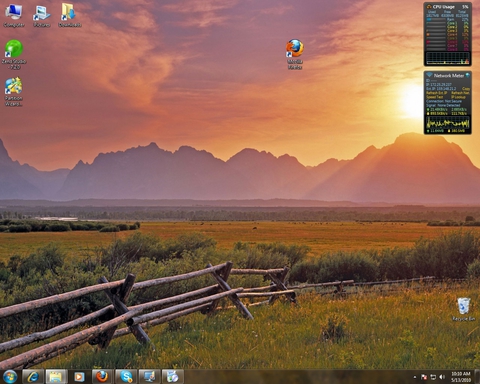
Task: Open the Windows Start menu orb
Action: (x=10, y=377)
